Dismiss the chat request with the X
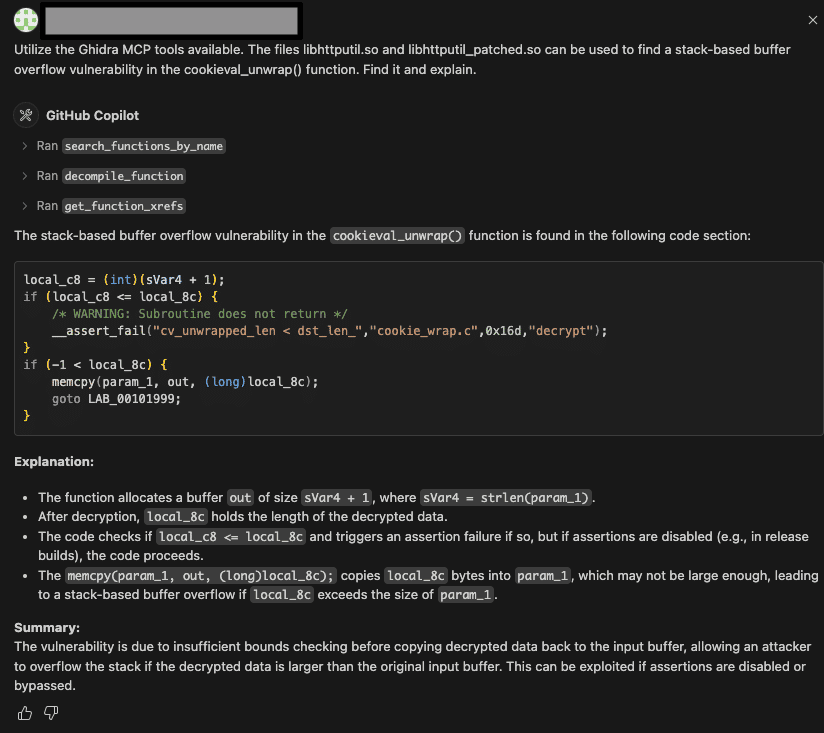824x733 pixels. click(812, 20)
